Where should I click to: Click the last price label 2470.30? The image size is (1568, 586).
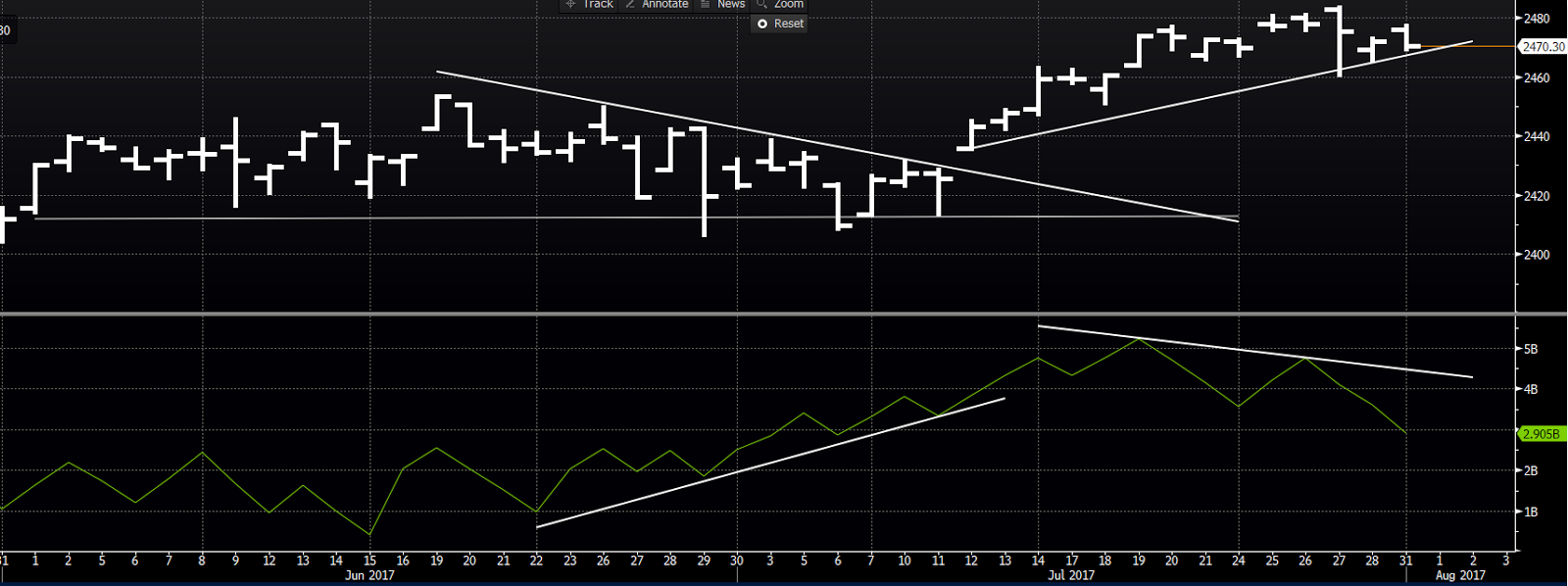pyautogui.click(x=1543, y=47)
